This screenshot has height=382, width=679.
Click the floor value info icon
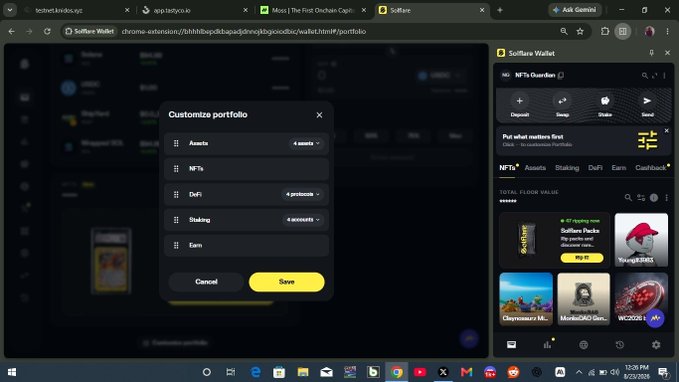pos(654,197)
